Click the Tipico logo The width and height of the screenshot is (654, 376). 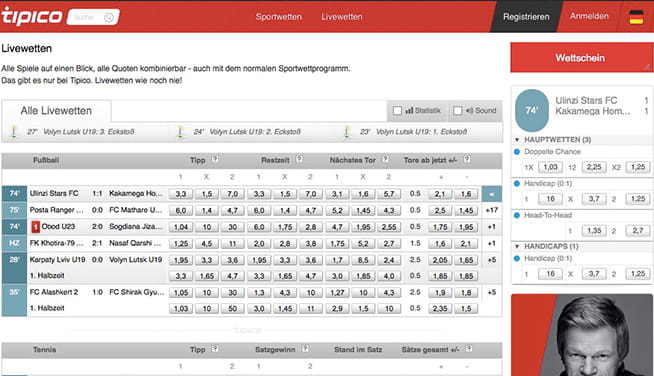coord(32,17)
